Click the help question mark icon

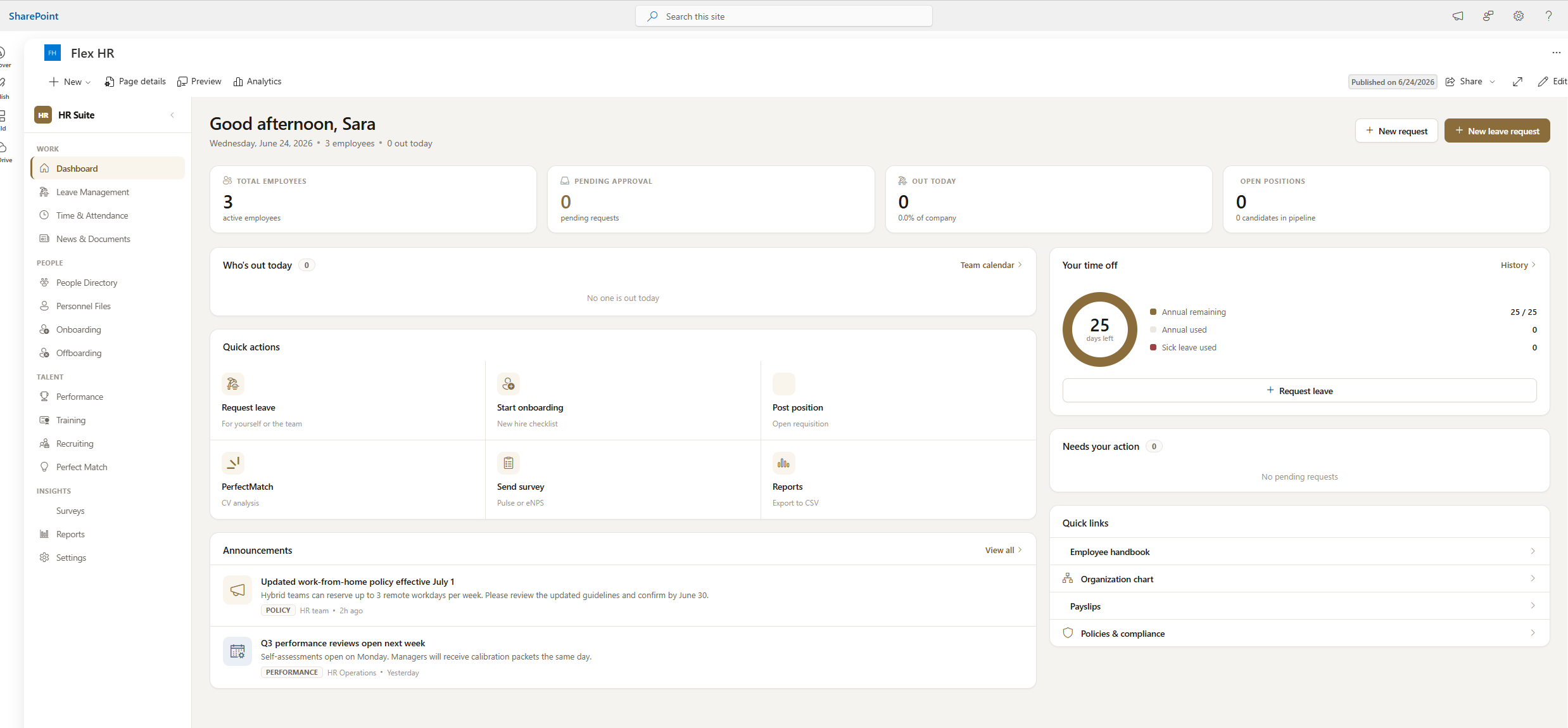click(x=1548, y=16)
